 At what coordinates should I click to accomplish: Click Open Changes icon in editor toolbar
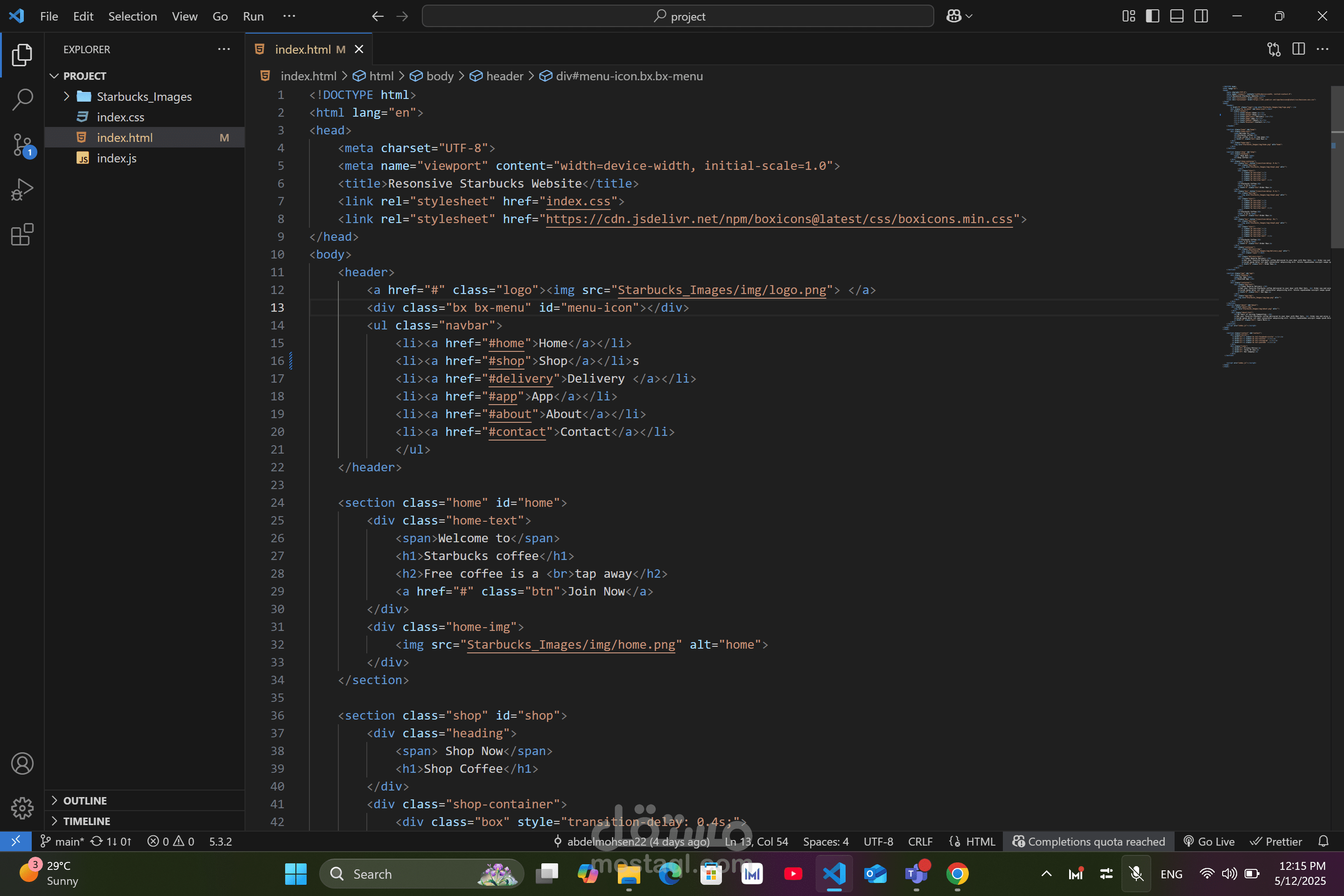[1274, 49]
